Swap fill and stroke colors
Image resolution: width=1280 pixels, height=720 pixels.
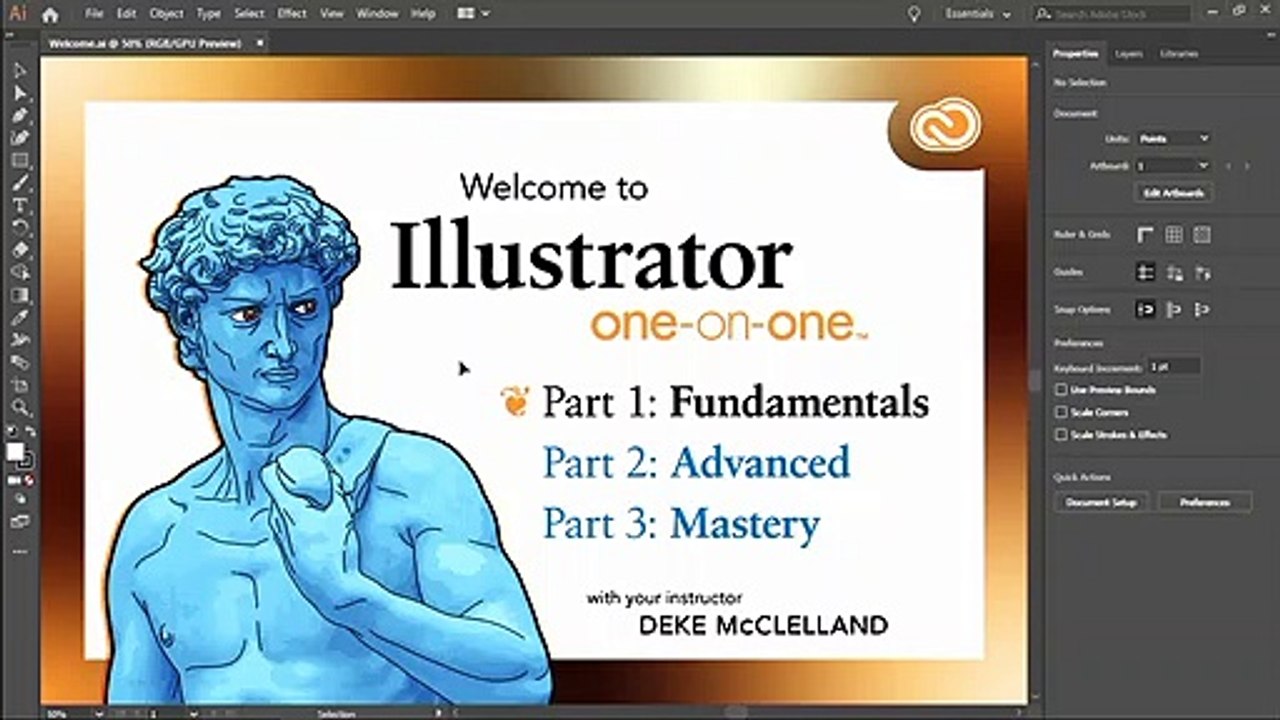click(30, 431)
